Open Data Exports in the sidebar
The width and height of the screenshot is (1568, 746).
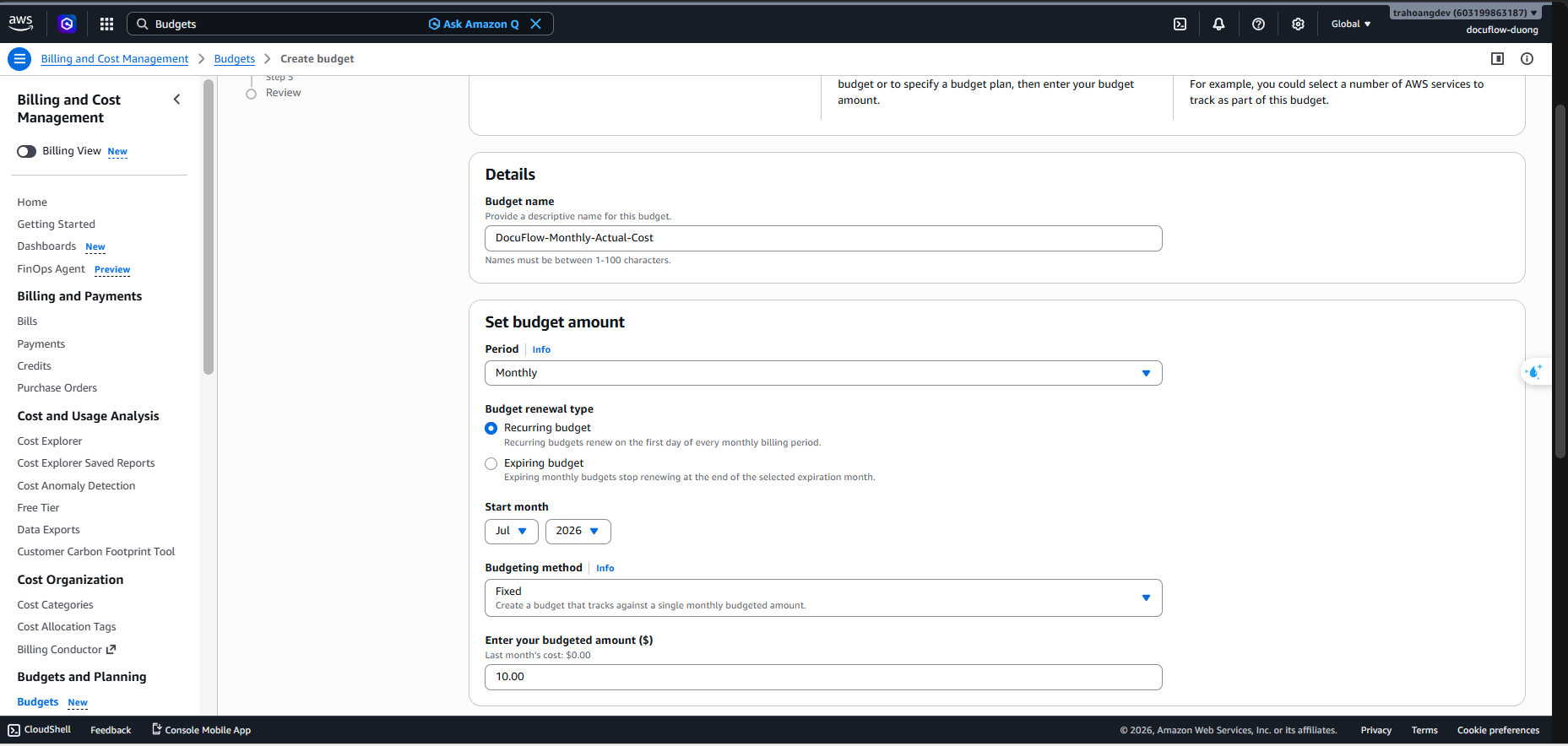tap(49, 530)
